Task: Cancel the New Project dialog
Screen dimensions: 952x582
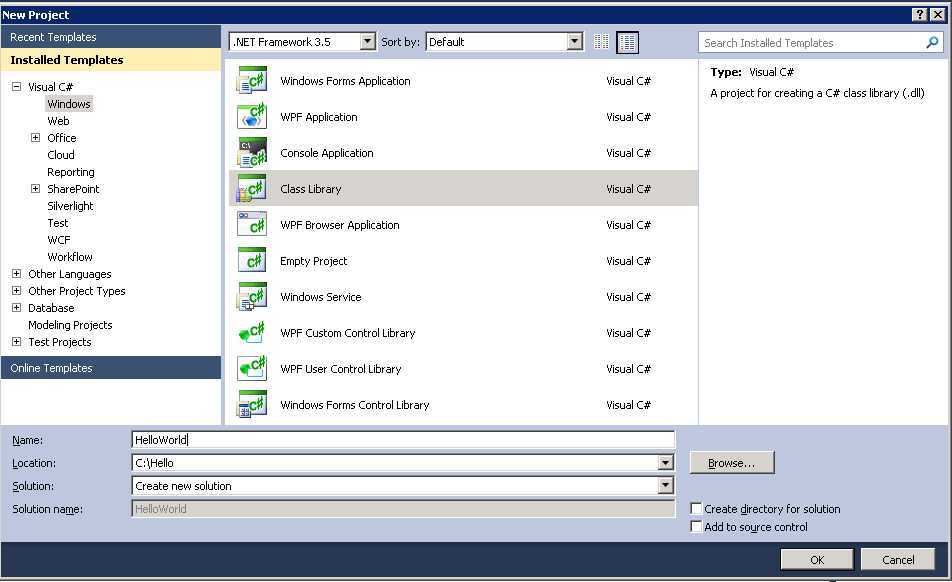Action: pyautogui.click(x=898, y=560)
